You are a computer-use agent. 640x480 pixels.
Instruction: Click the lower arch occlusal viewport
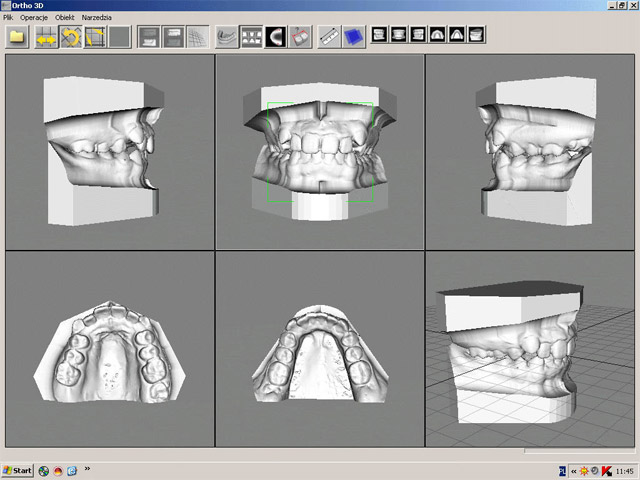(x=320, y=349)
